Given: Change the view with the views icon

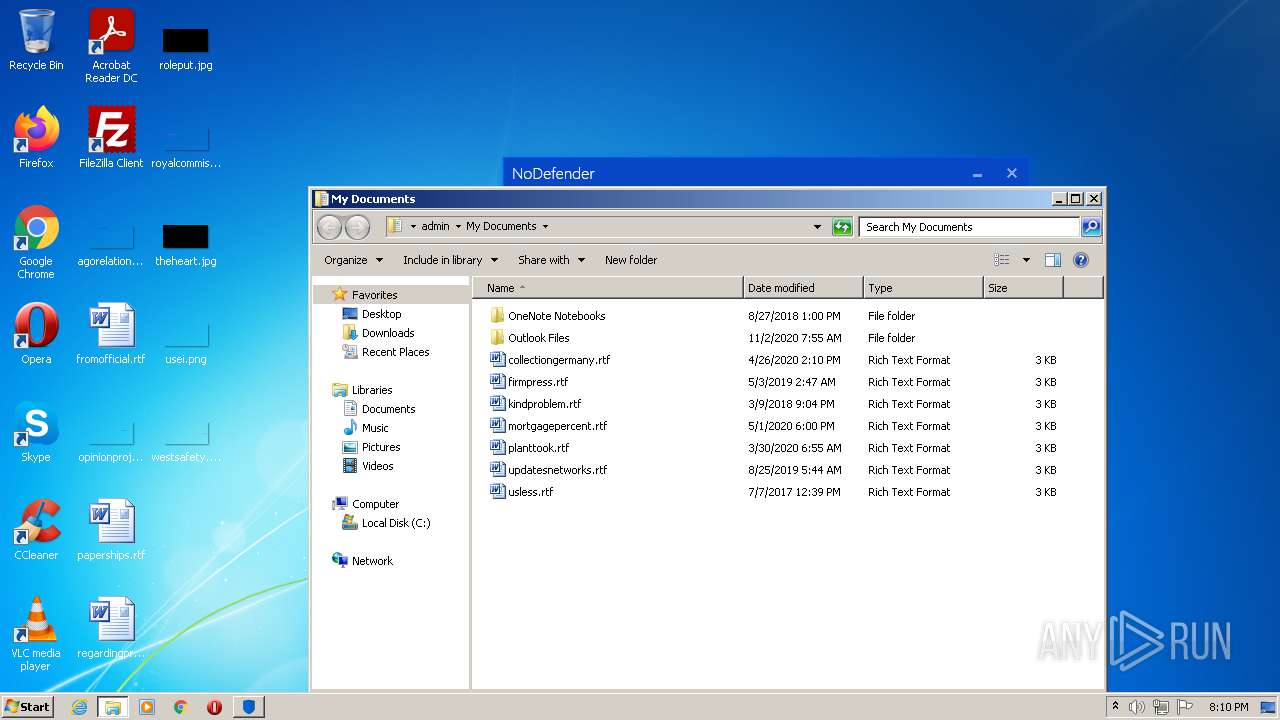Looking at the screenshot, I should 1002,260.
